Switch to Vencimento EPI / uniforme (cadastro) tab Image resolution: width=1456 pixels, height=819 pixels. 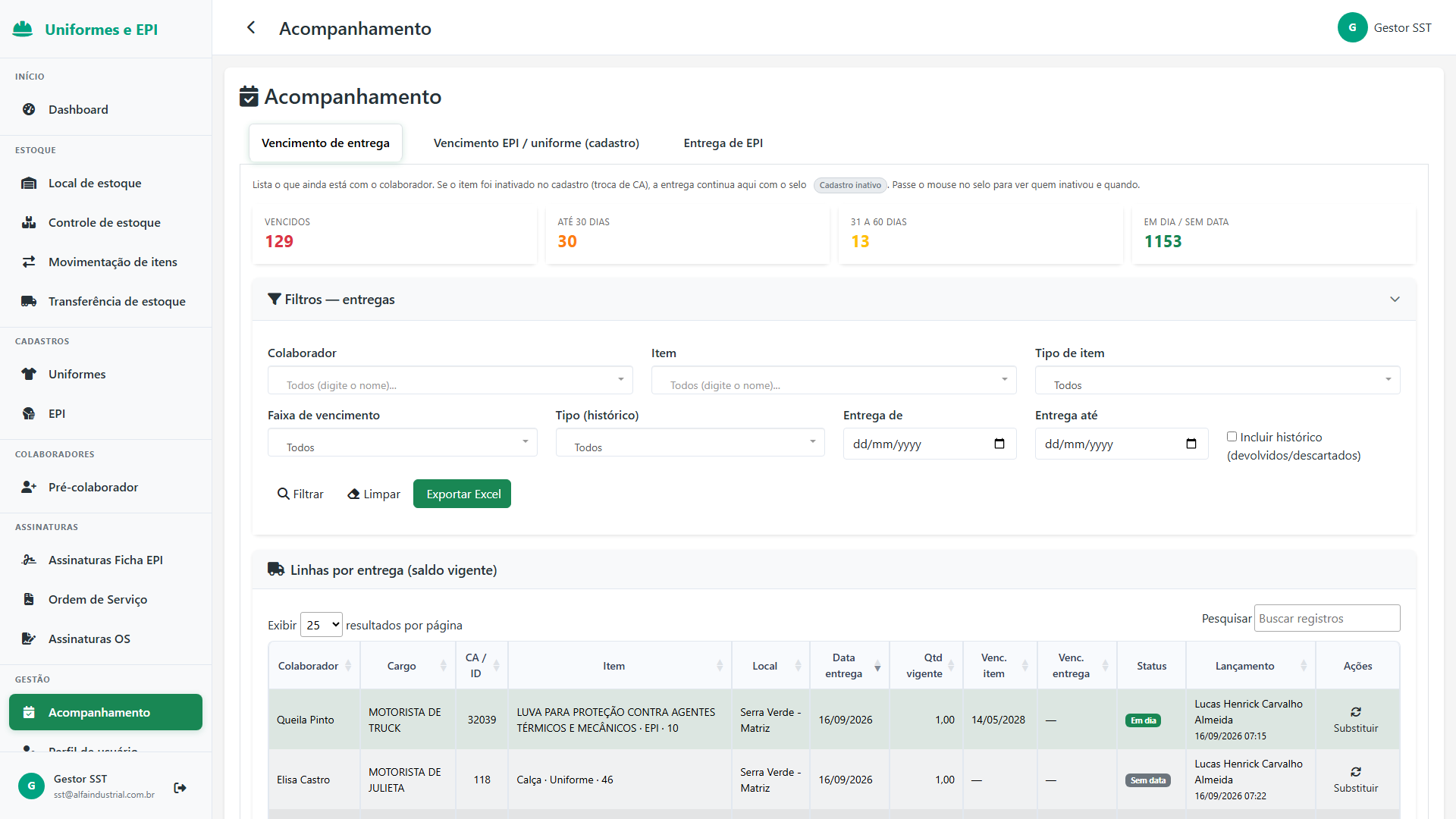coord(536,143)
